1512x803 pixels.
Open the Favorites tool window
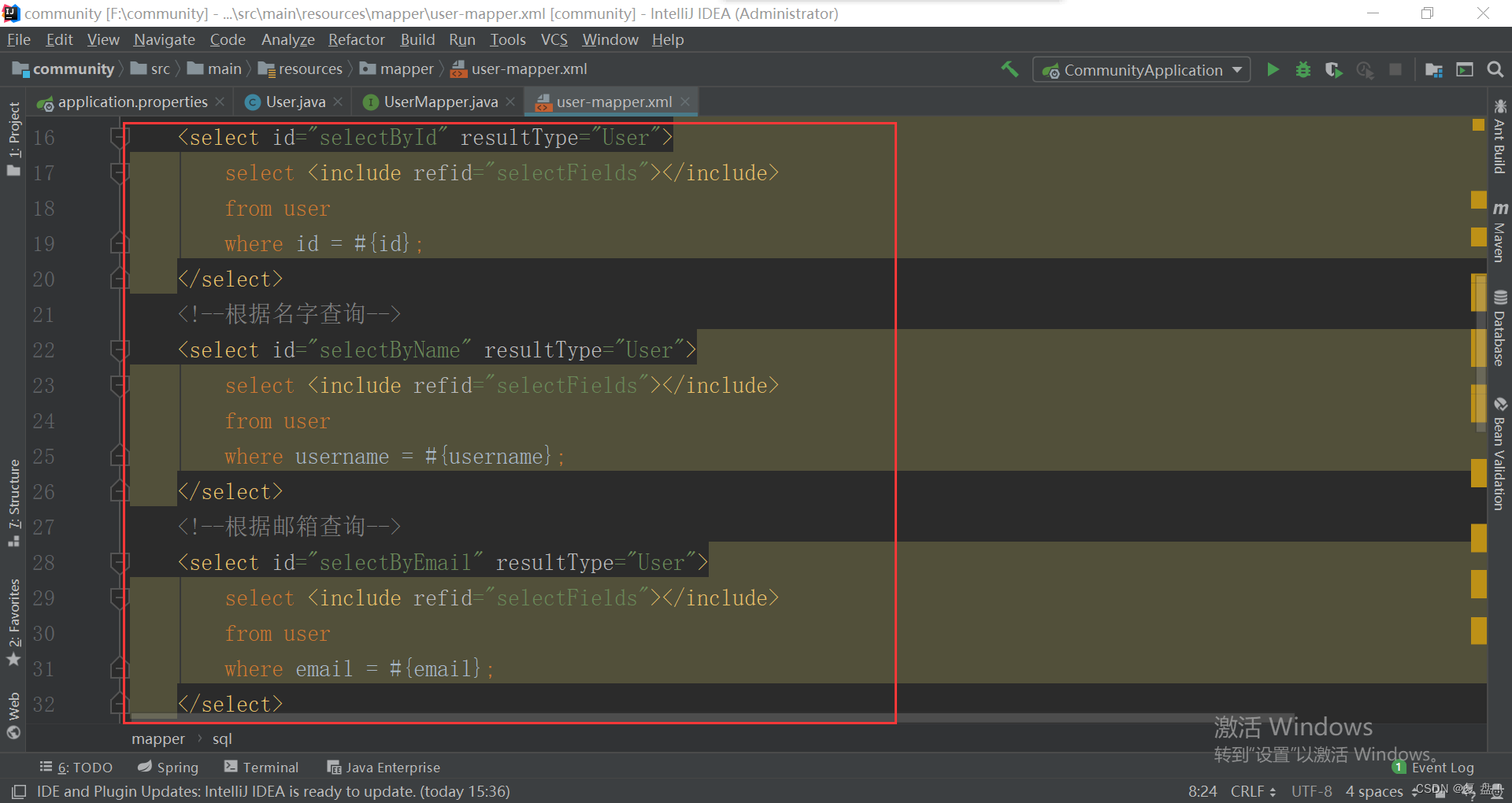(x=13, y=623)
